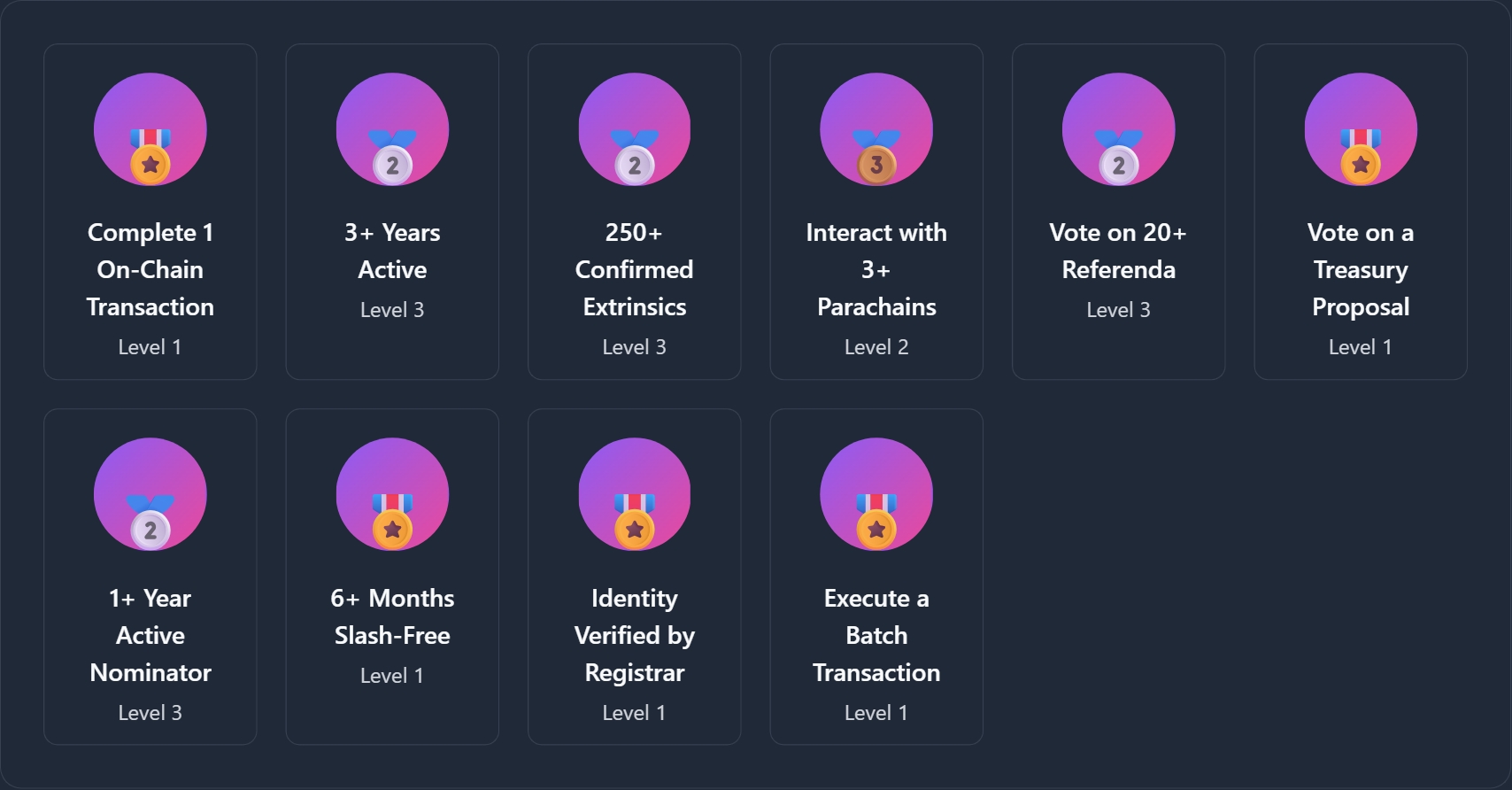Viewport: 1512px width, 790px height.
Task: Click the Vote on 20+ Referenda title
Action: tap(1119, 251)
